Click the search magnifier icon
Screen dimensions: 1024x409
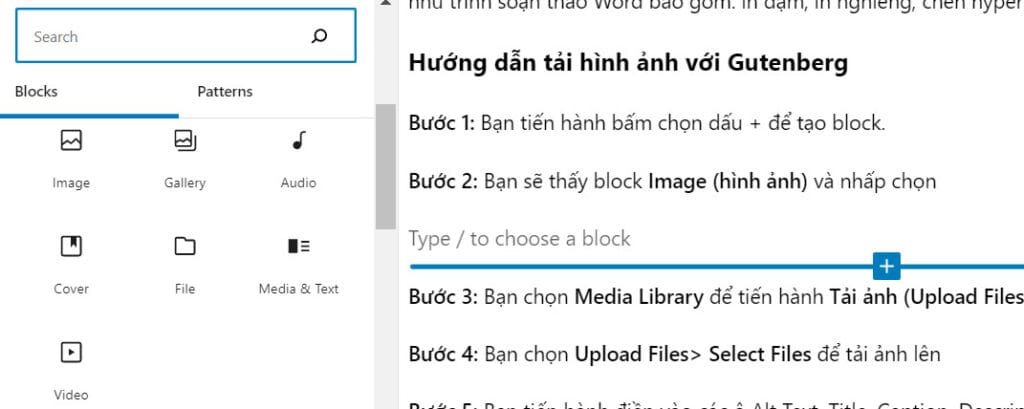click(x=319, y=36)
